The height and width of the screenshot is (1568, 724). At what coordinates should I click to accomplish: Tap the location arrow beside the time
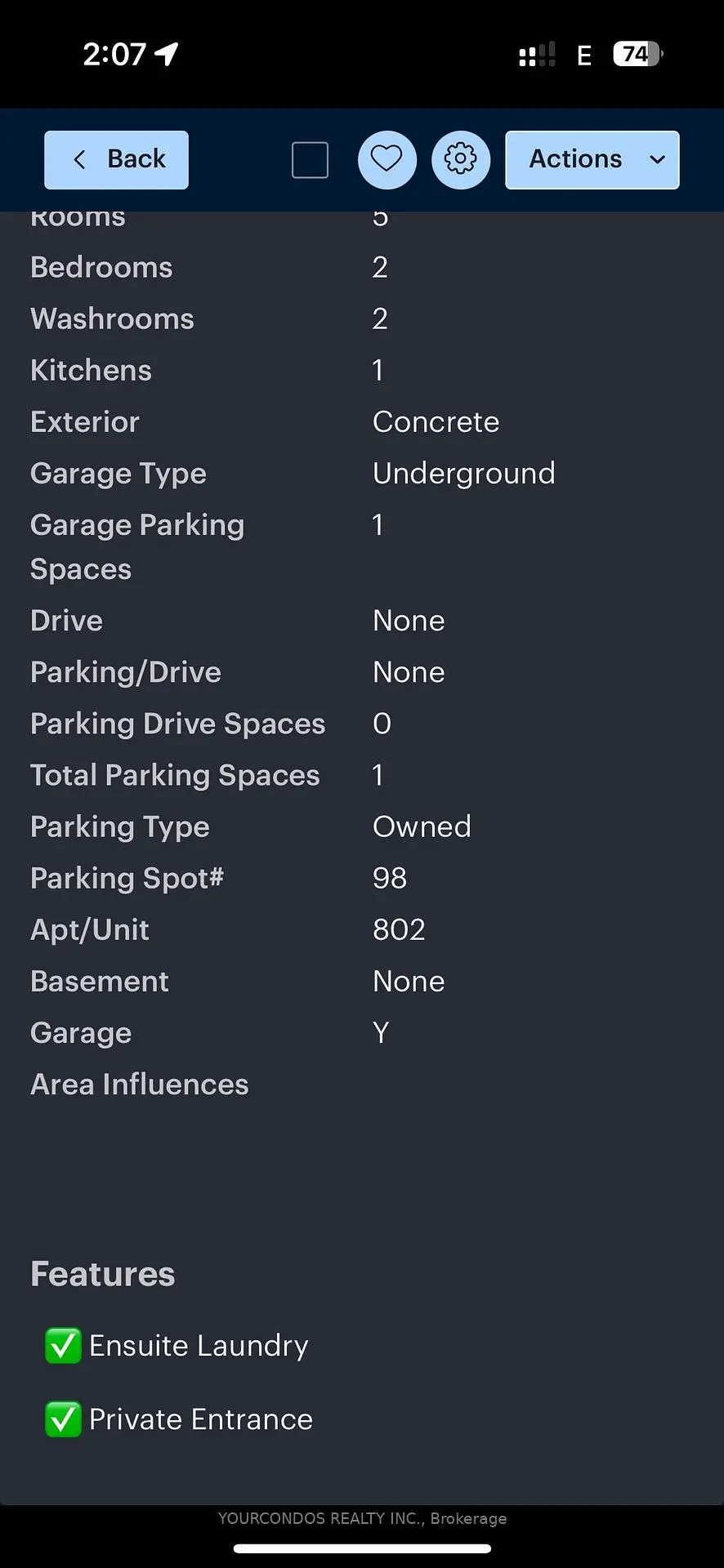click(x=168, y=55)
